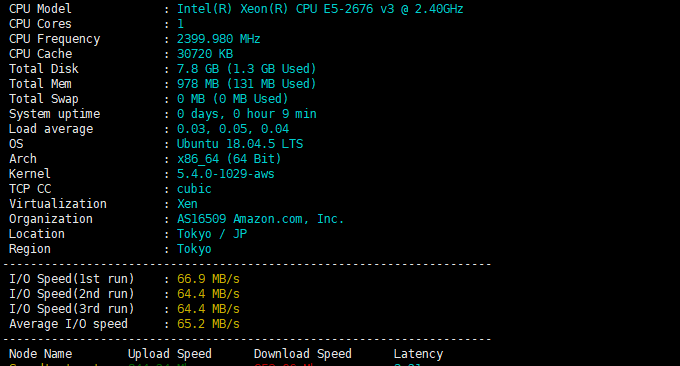Image resolution: width=680 pixels, height=366 pixels.
Task: Click the 'Organization' label
Action: pos(51,219)
